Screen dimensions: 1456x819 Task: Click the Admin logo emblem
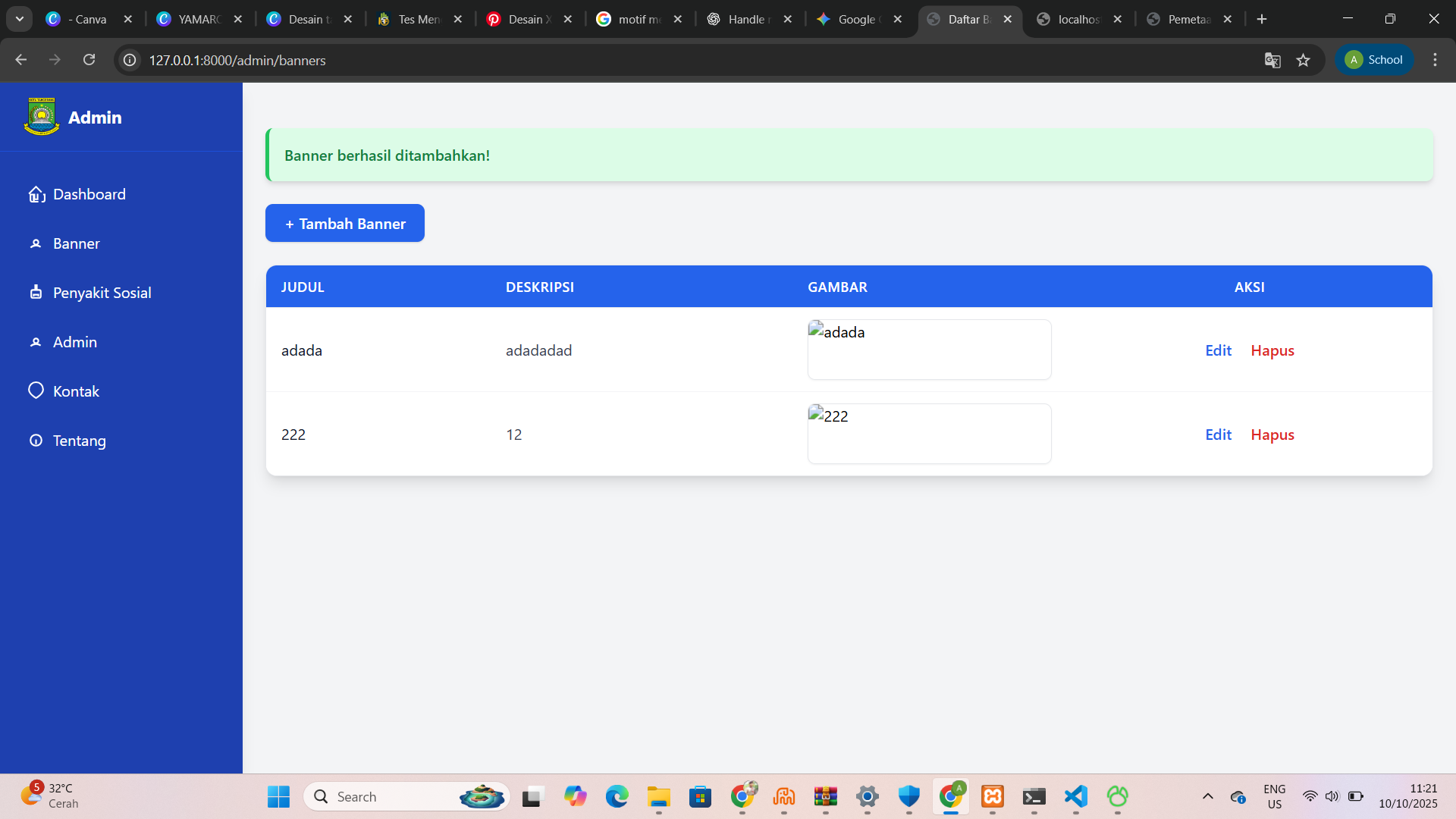[42, 117]
